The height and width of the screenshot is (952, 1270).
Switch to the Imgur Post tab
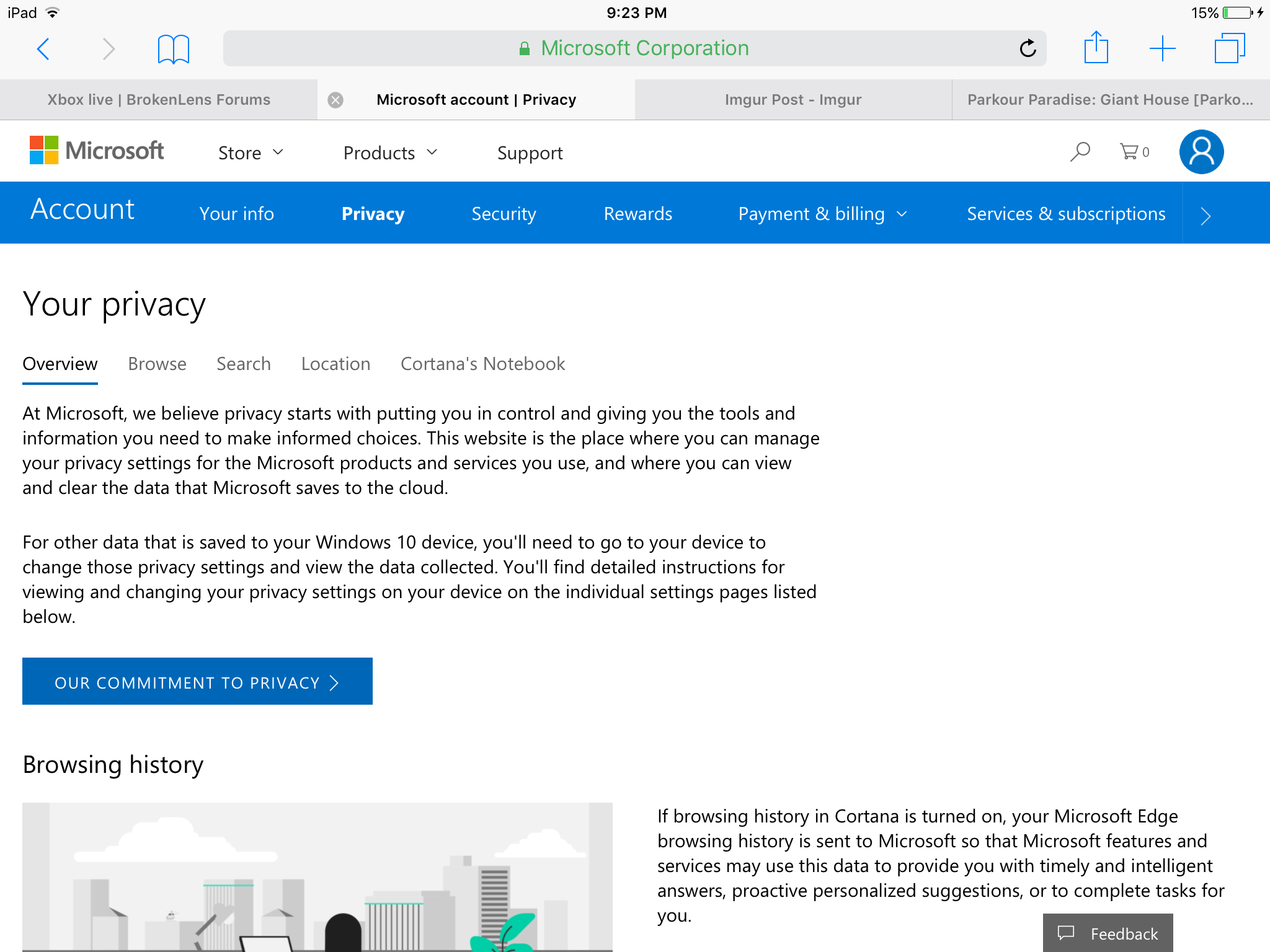click(x=793, y=100)
